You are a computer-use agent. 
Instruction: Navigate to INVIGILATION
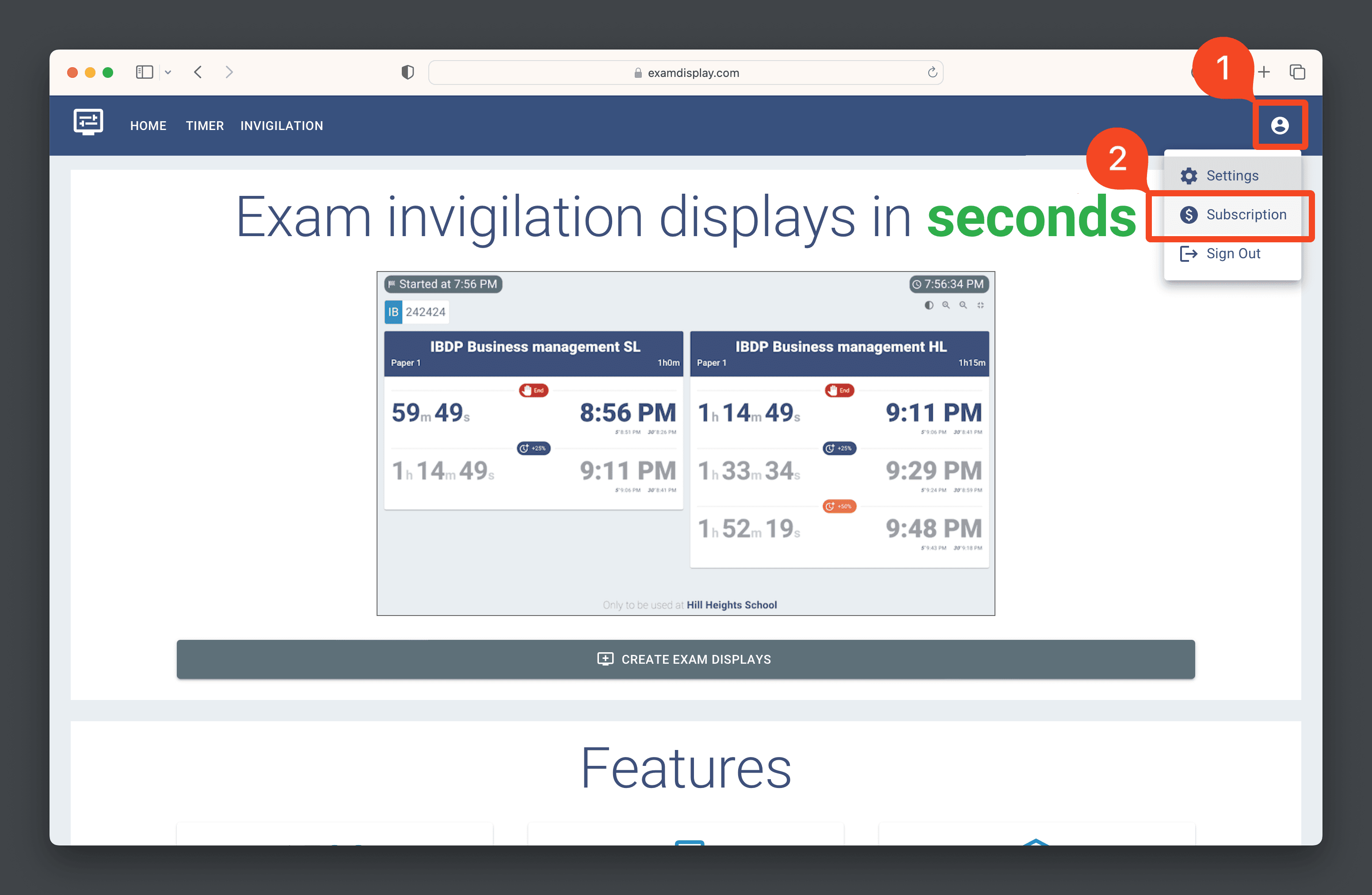[x=281, y=126]
